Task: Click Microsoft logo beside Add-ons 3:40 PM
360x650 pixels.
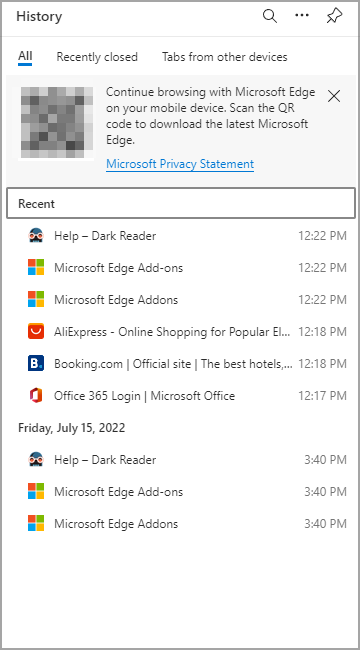Action: (36, 492)
